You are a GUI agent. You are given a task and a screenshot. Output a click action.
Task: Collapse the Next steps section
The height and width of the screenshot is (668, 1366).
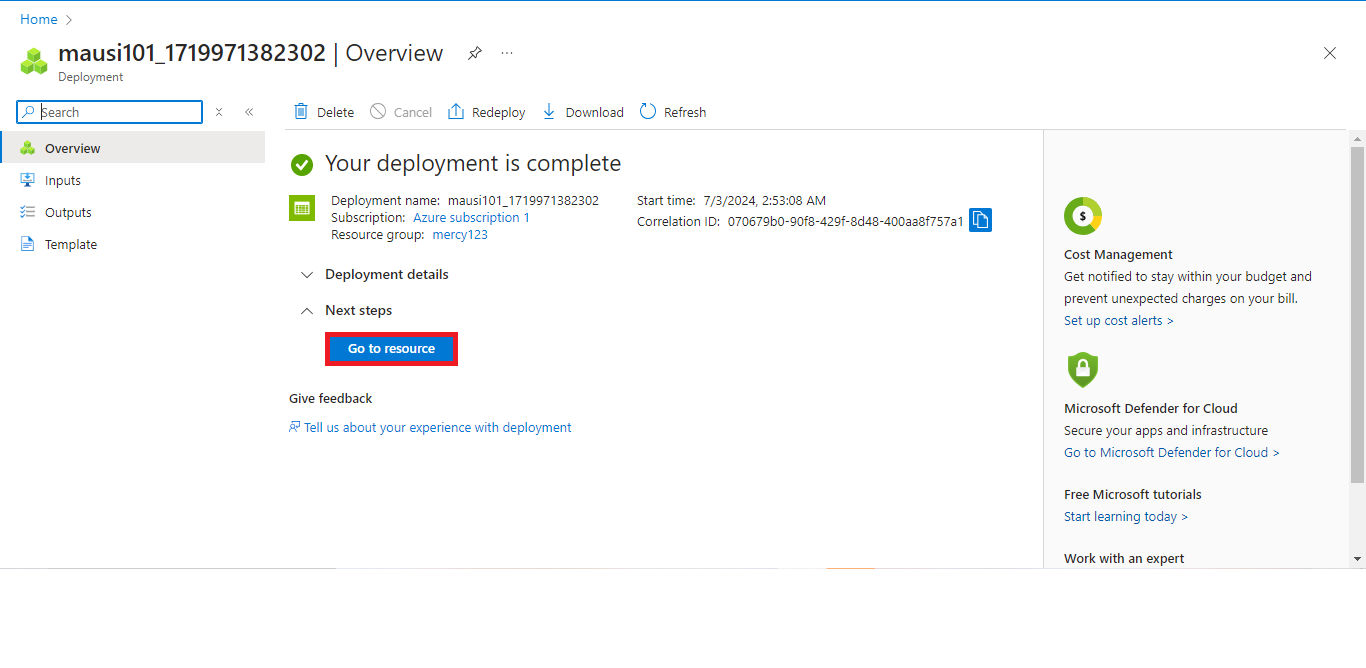pyautogui.click(x=347, y=310)
